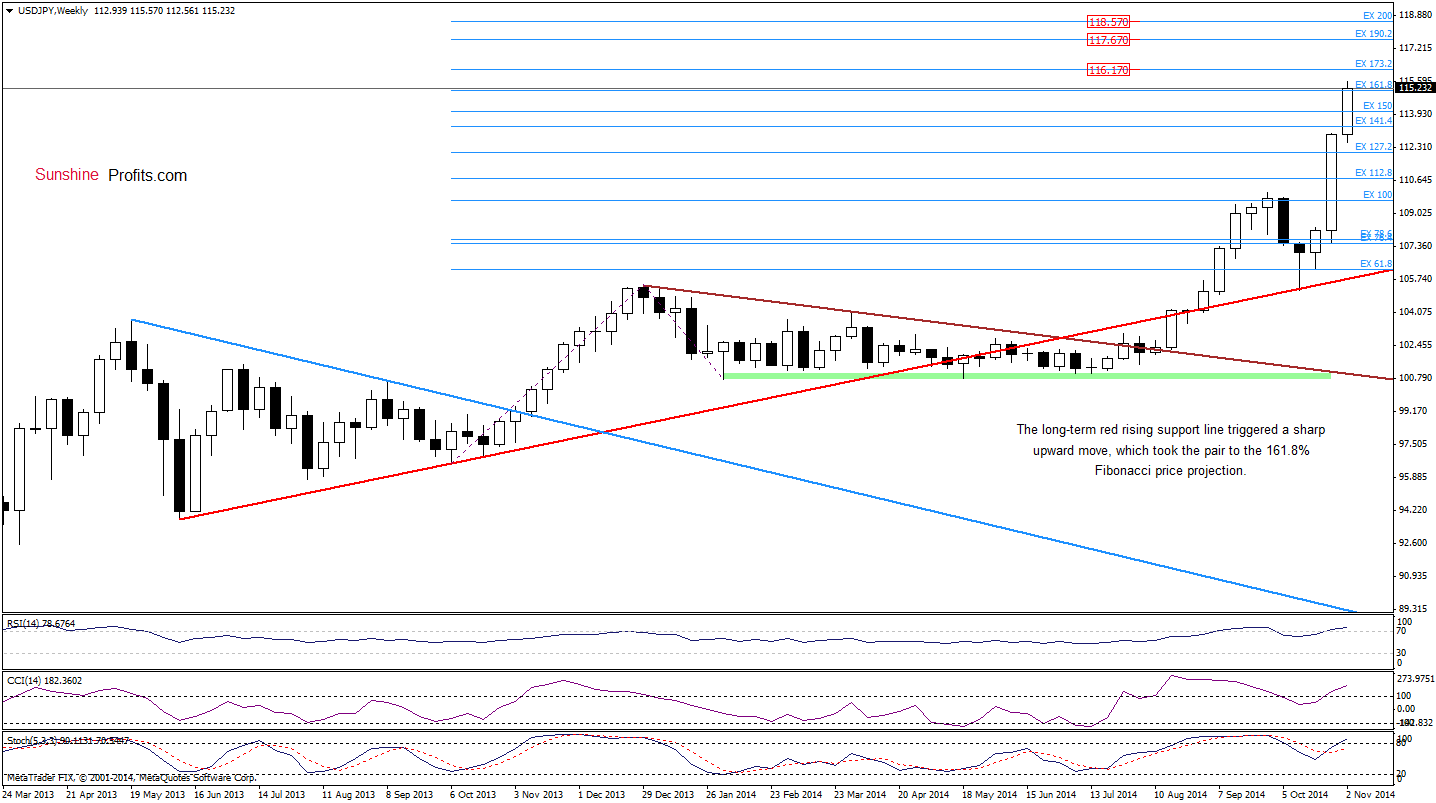Click the triangle icon beside USDJPY,Weekly title
Viewport: 1436px width, 803px height.
pyautogui.click(x=9, y=9)
